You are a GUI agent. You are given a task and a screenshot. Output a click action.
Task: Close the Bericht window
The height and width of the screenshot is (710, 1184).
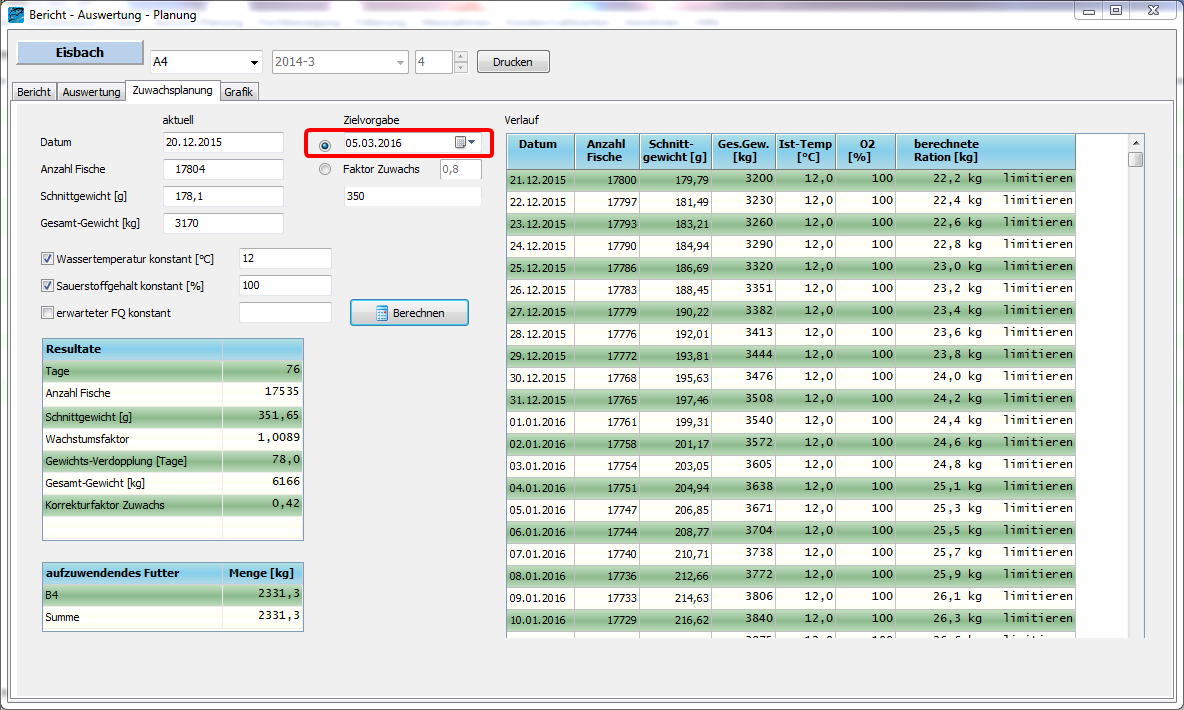coord(1153,11)
